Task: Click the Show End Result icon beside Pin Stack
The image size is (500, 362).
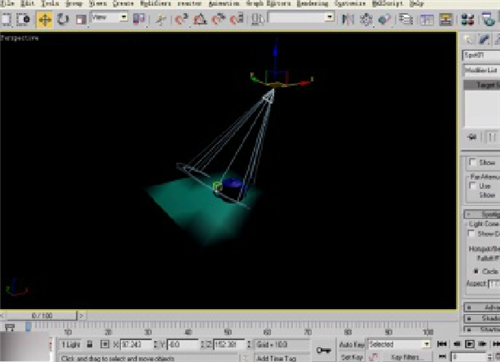Action: pos(492,137)
